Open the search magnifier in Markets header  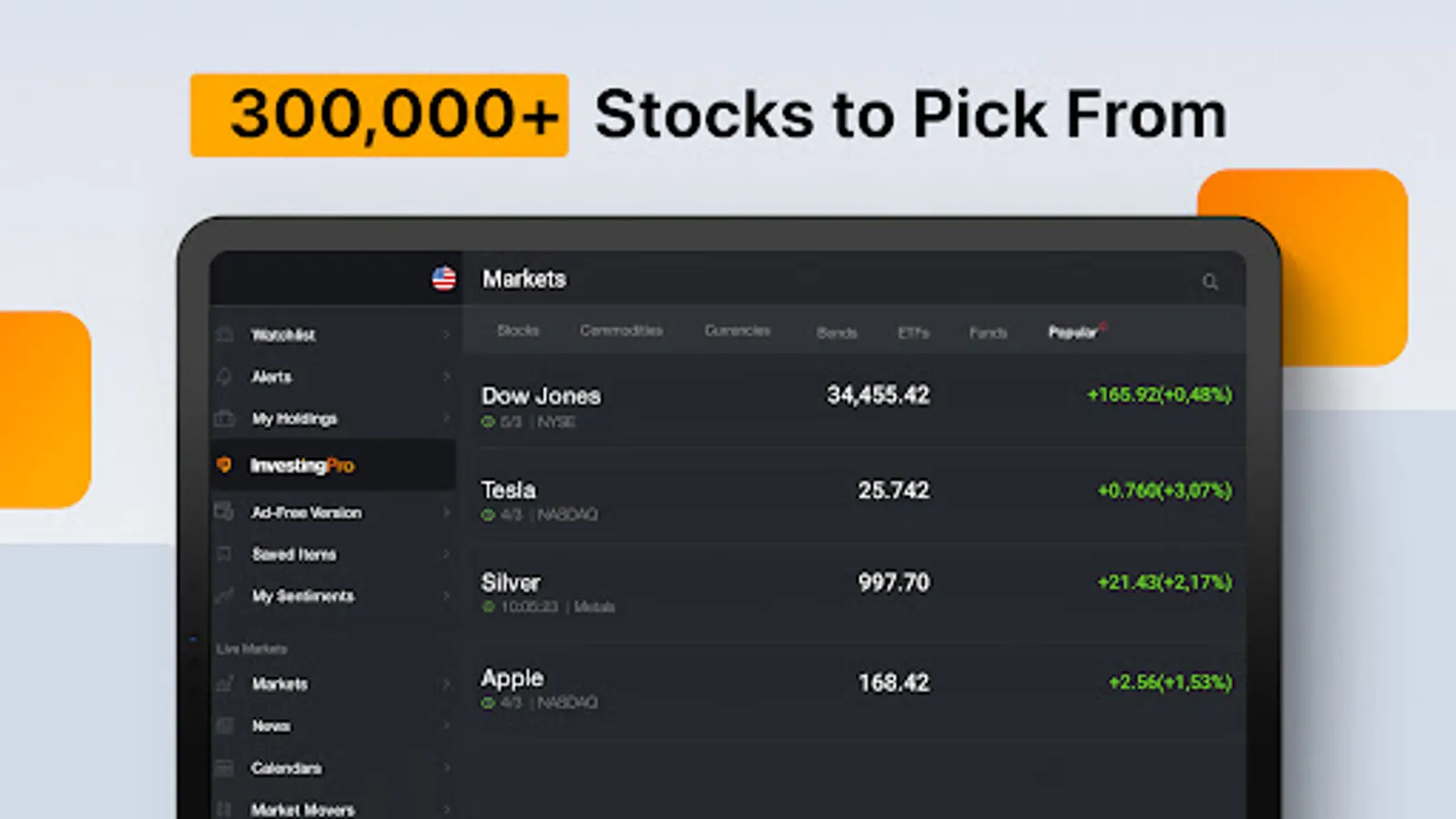(x=1209, y=282)
